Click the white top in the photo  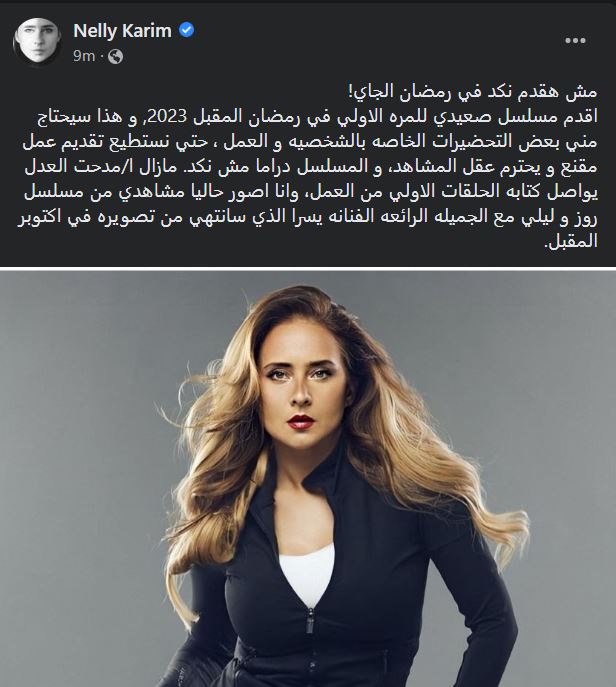tap(307, 572)
